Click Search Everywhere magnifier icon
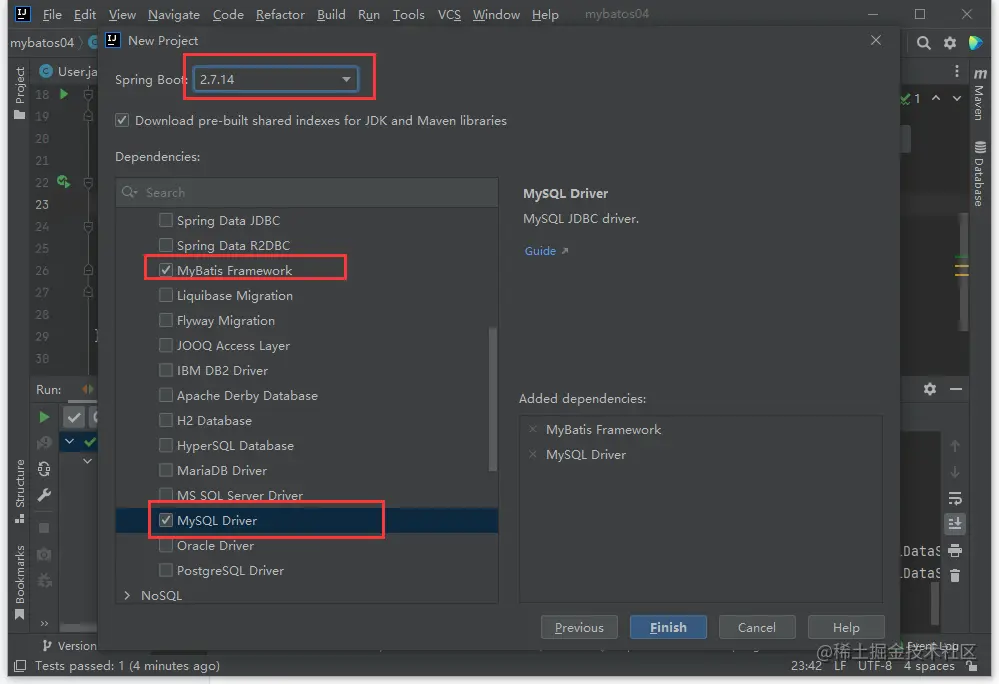This screenshot has height=684, width=999. 923,43
